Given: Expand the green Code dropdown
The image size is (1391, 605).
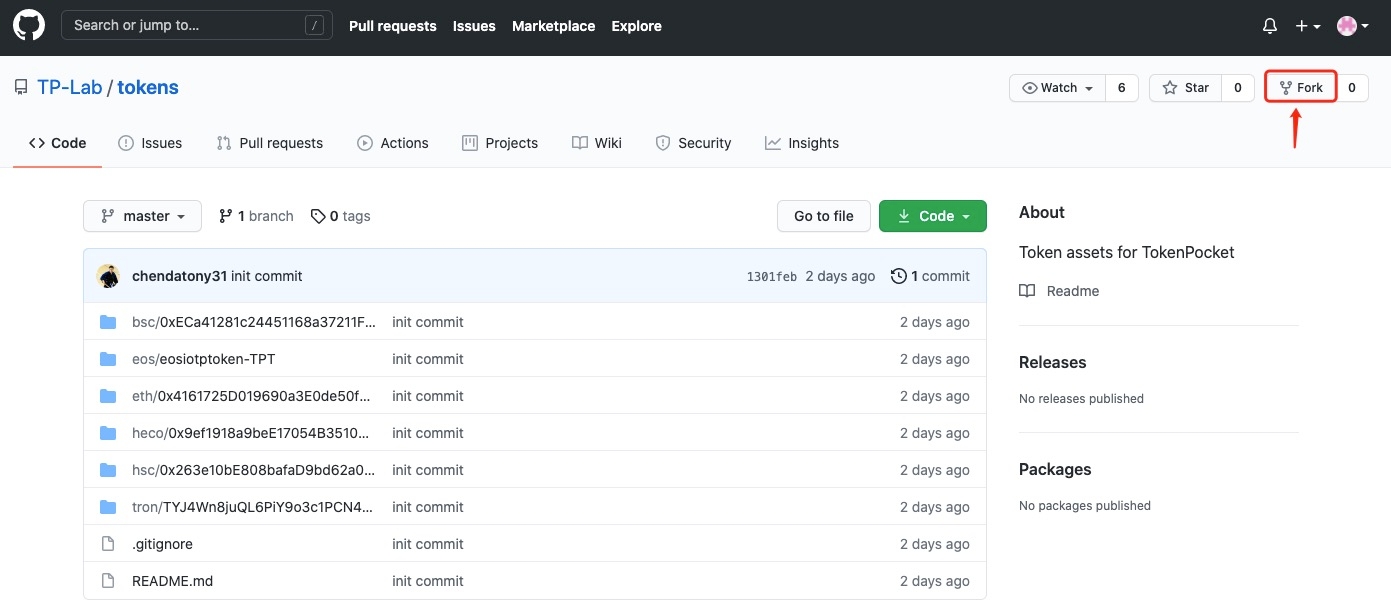Looking at the screenshot, I should (x=932, y=216).
